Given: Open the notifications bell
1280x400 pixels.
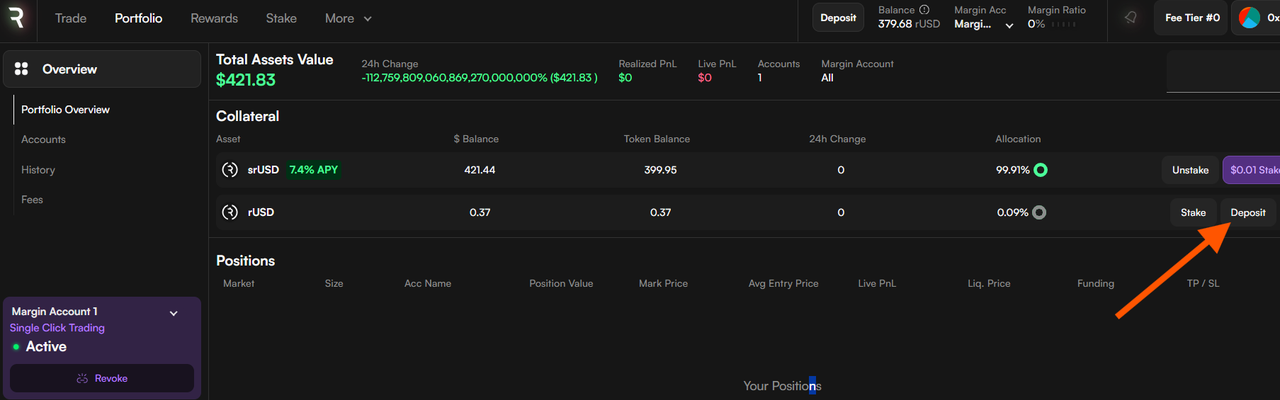Looking at the screenshot, I should coord(1129,18).
